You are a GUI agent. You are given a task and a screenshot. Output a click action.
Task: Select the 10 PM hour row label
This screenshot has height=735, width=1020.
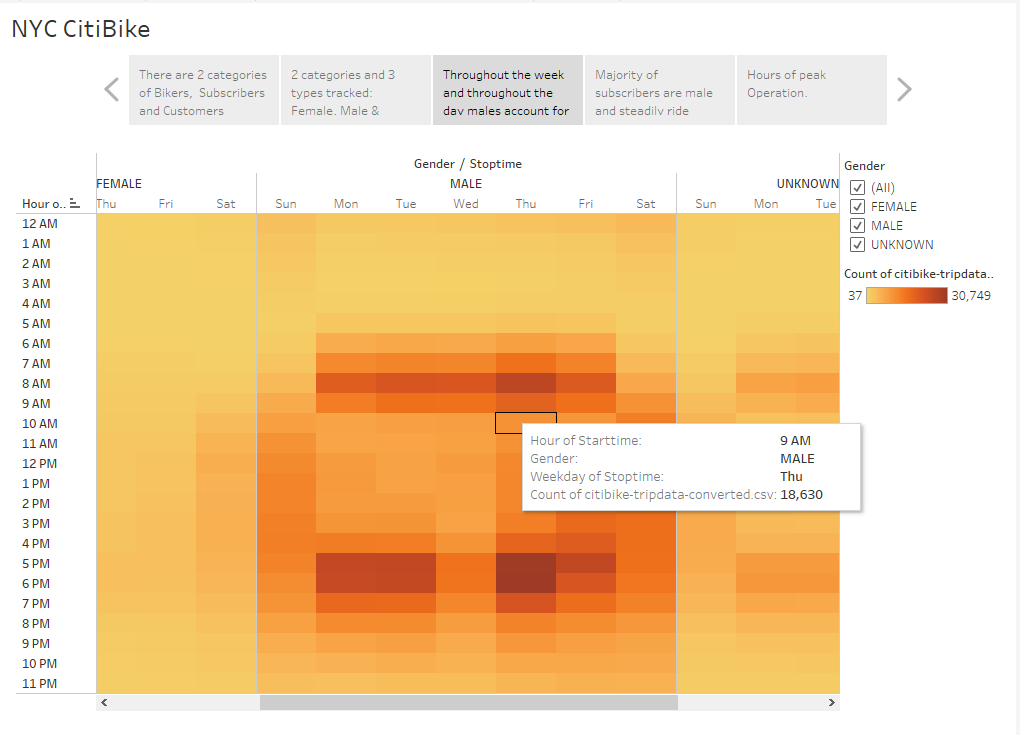pyautogui.click(x=39, y=664)
